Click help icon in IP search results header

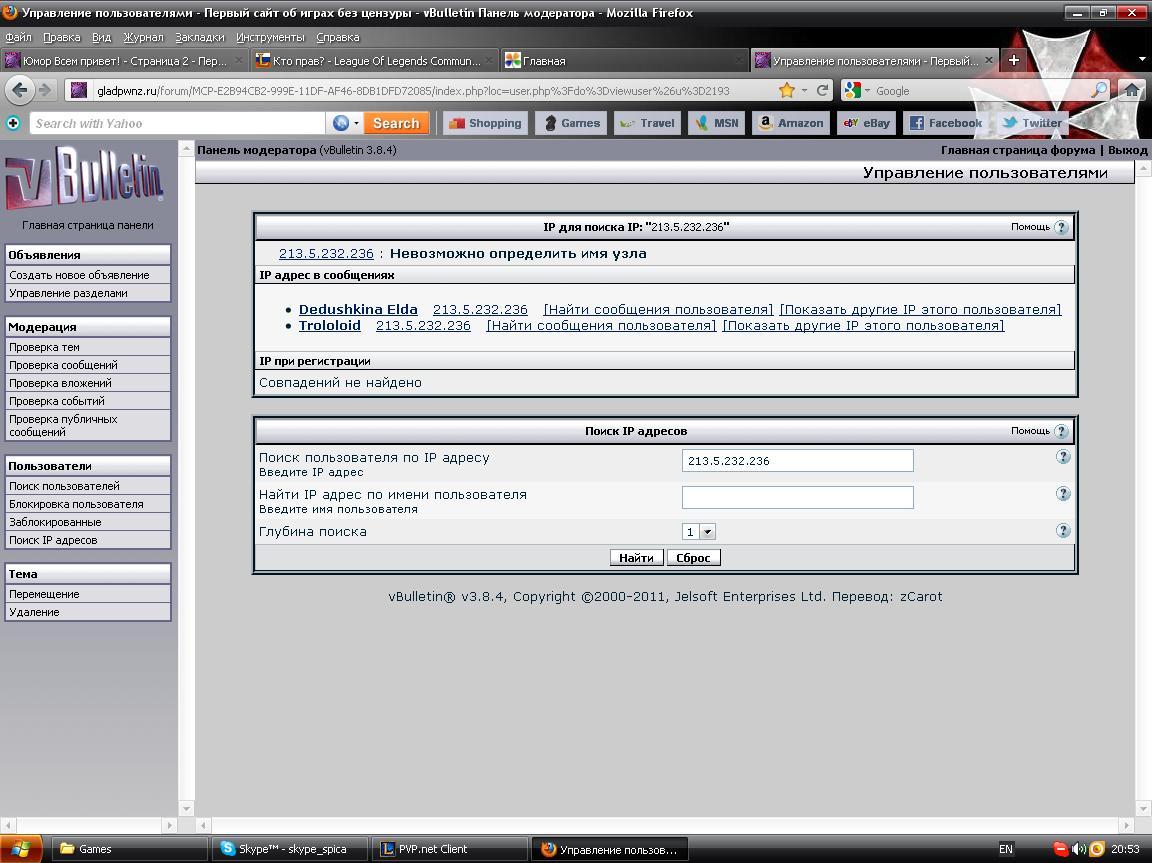(x=1062, y=227)
